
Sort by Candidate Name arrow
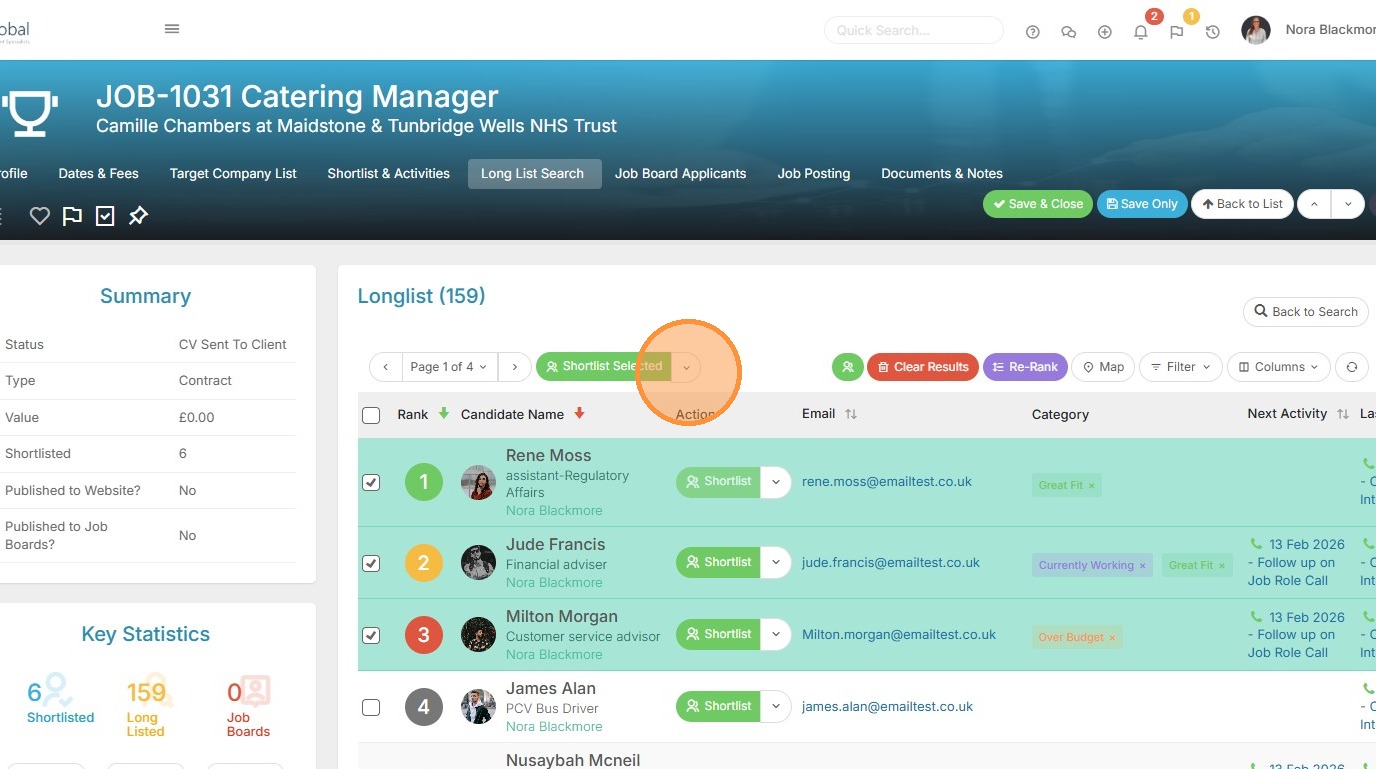[579, 414]
